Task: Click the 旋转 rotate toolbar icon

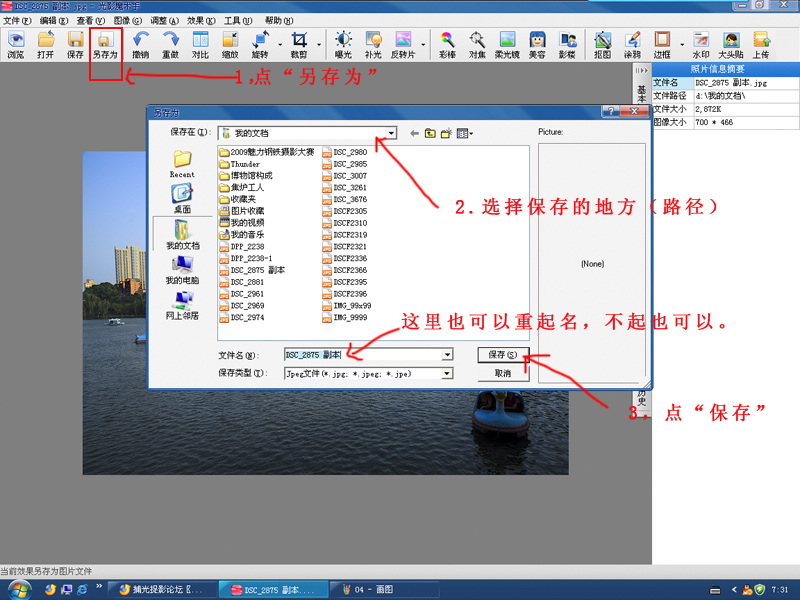Action: pyautogui.click(x=260, y=45)
